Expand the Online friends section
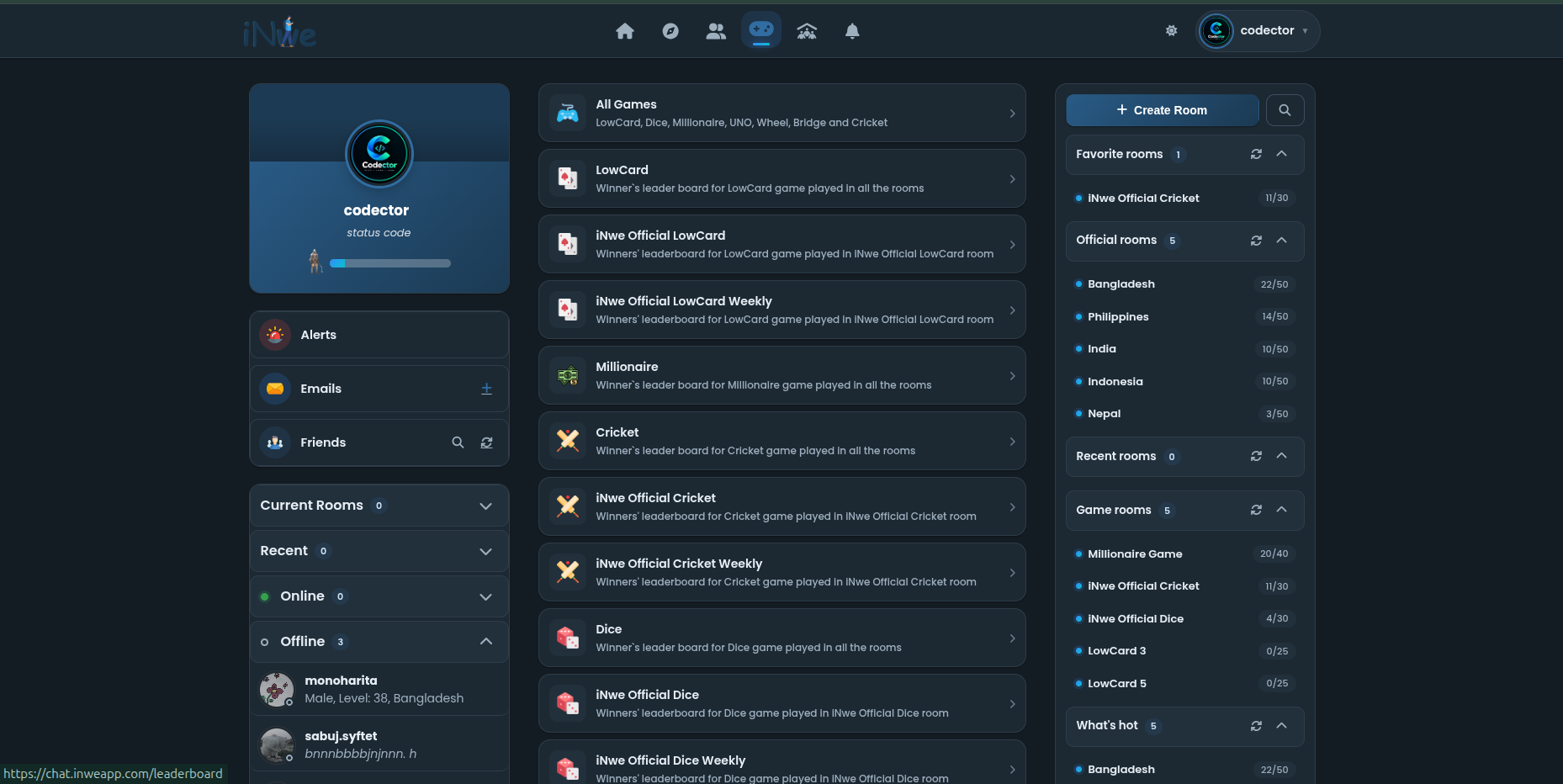This screenshot has width=1563, height=784. (379, 596)
